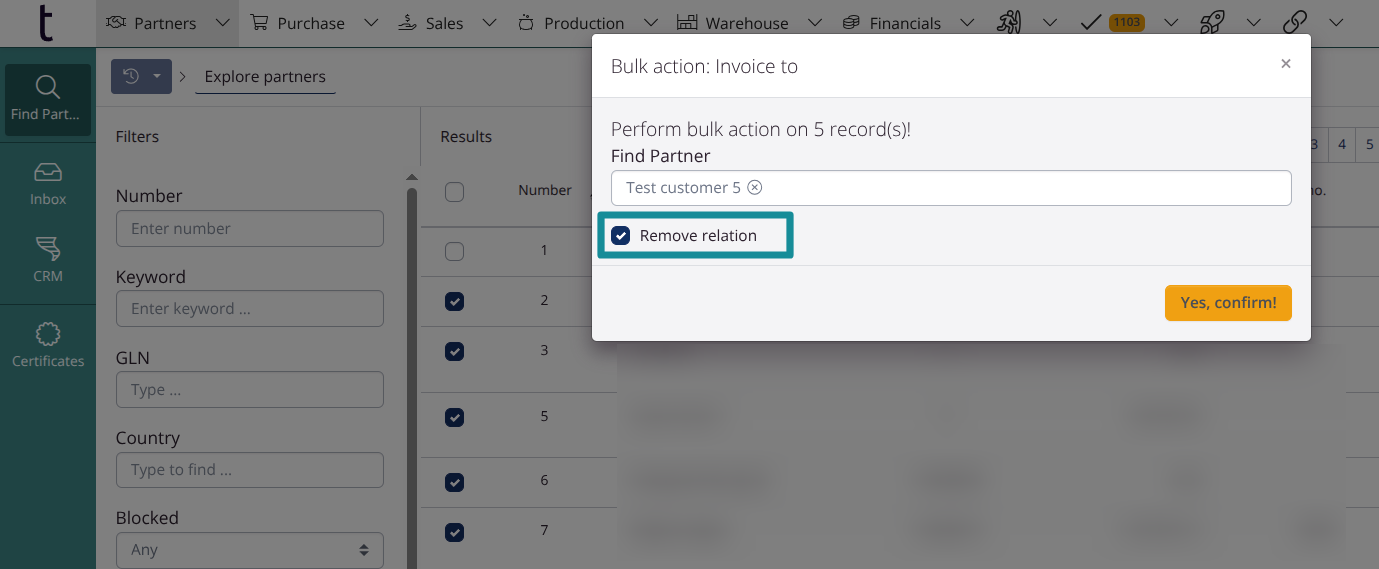Screen dimensions: 1379x569
Task: Open the Purchase menu
Action: click(297, 23)
